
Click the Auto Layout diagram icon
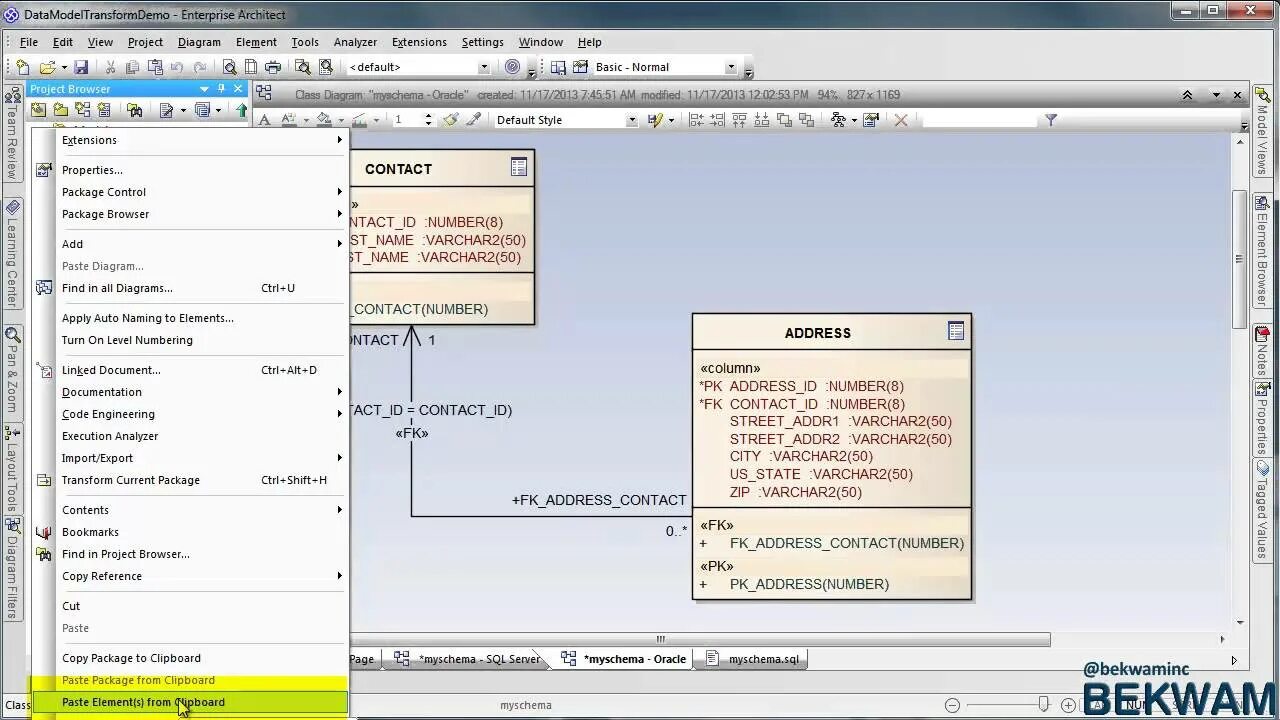point(838,120)
